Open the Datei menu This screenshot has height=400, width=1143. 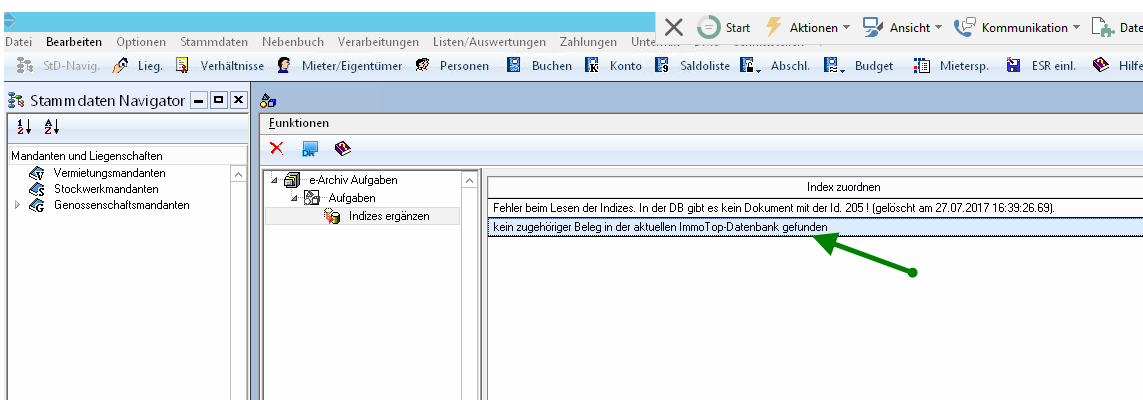(18, 42)
